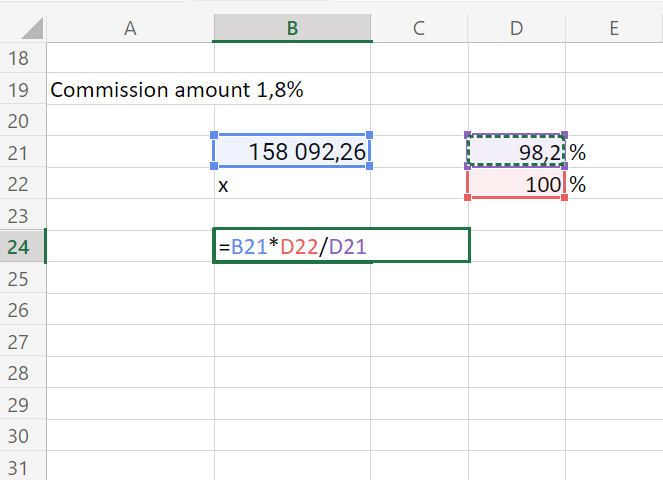
Task: Select column D header
Action: [x=516, y=28]
